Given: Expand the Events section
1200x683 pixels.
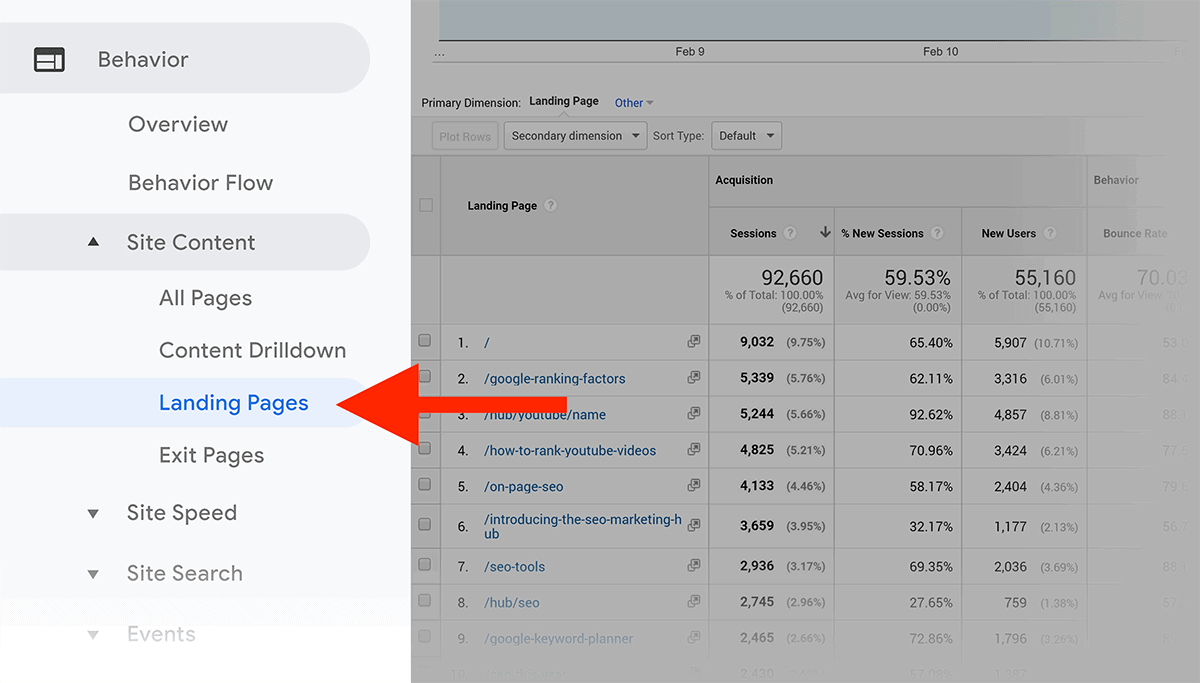Looking at the screenshot, I should (93, 635).
